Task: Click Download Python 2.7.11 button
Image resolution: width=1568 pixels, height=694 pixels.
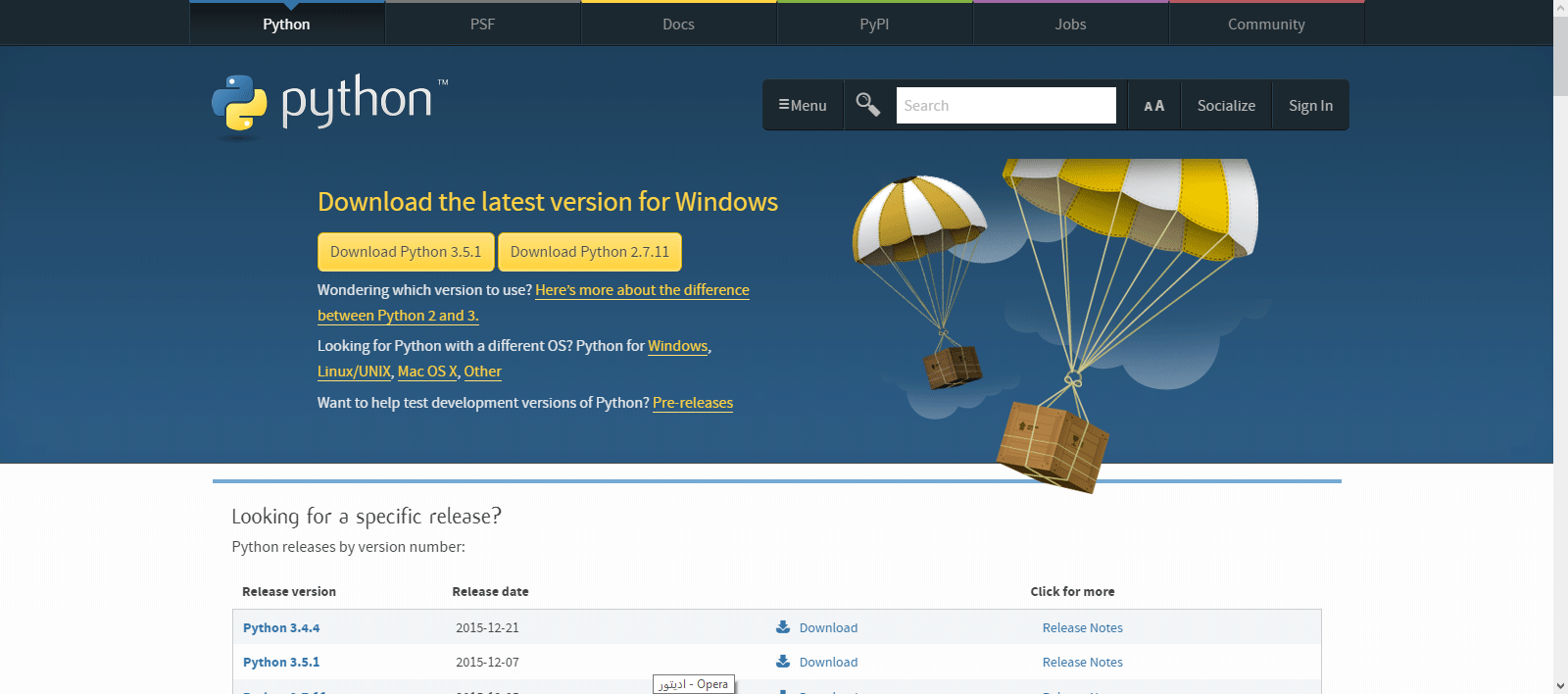Action: pyautogui.click(x=590, y=252)
